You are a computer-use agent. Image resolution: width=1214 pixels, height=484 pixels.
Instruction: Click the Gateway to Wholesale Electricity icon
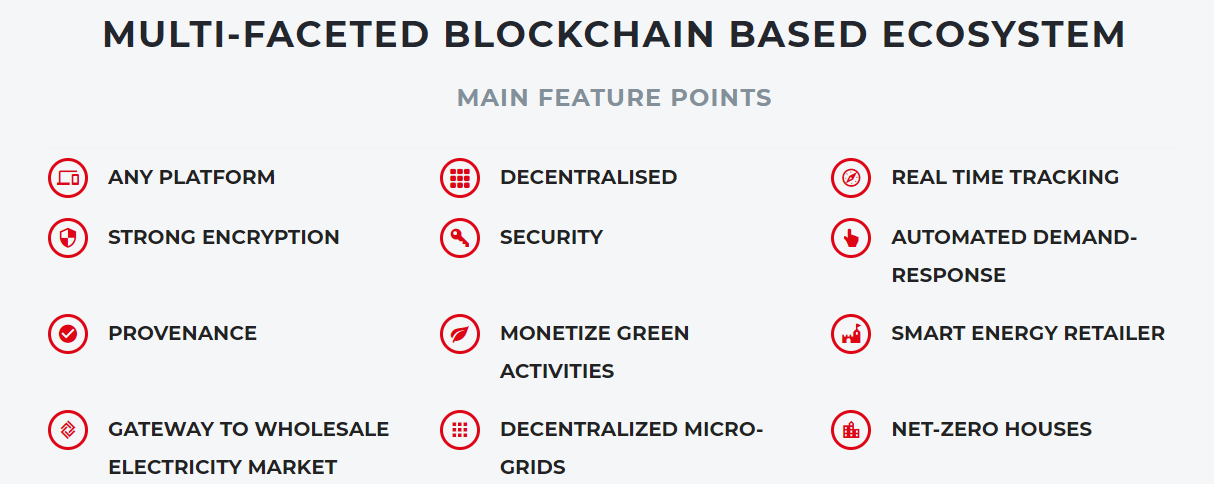[x=68, y=430]
